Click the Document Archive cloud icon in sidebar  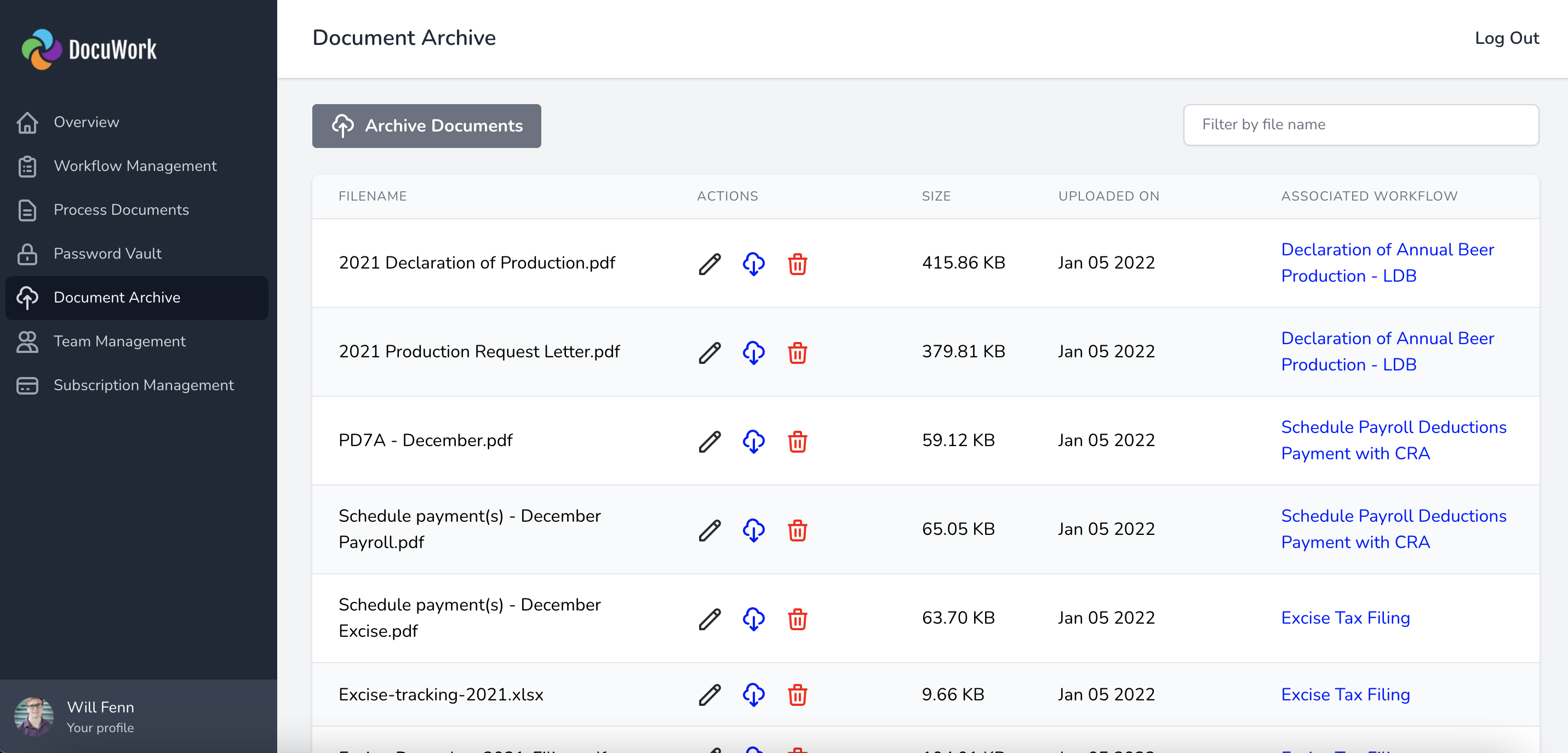coord(28,298)
